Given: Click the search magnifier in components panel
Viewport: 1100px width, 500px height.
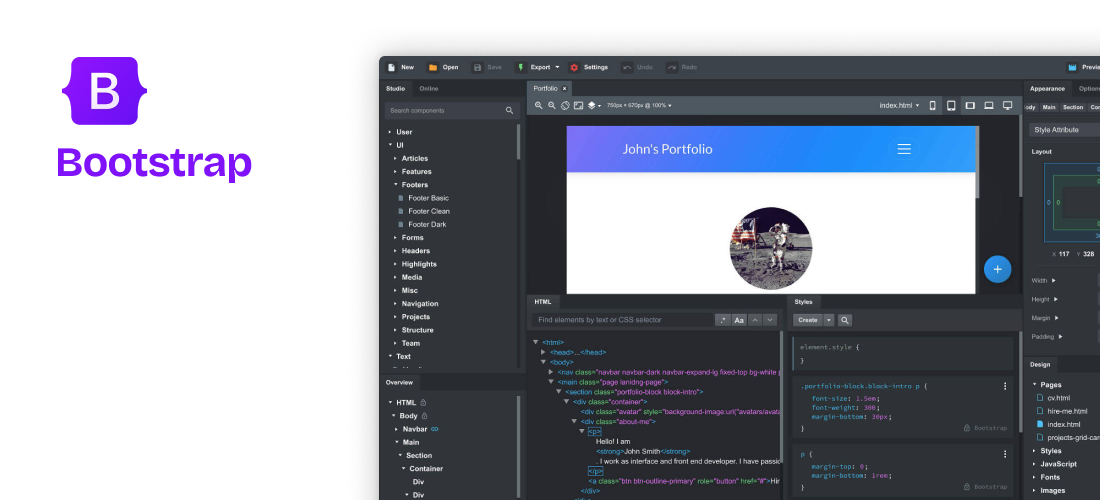Looking at the screenshot, I should pos(509,111).
